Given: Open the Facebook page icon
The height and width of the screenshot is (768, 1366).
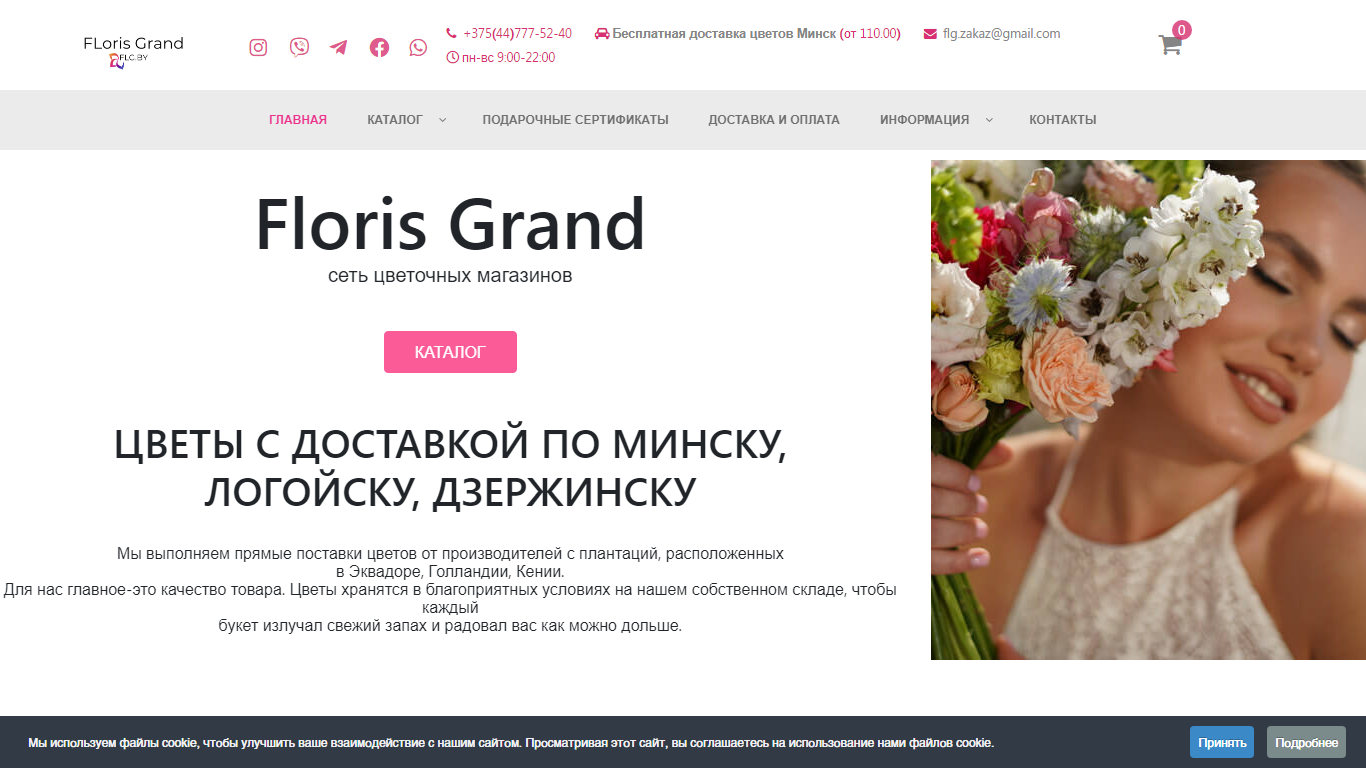Looking at the screenshot, I should [x=379, y=47].
